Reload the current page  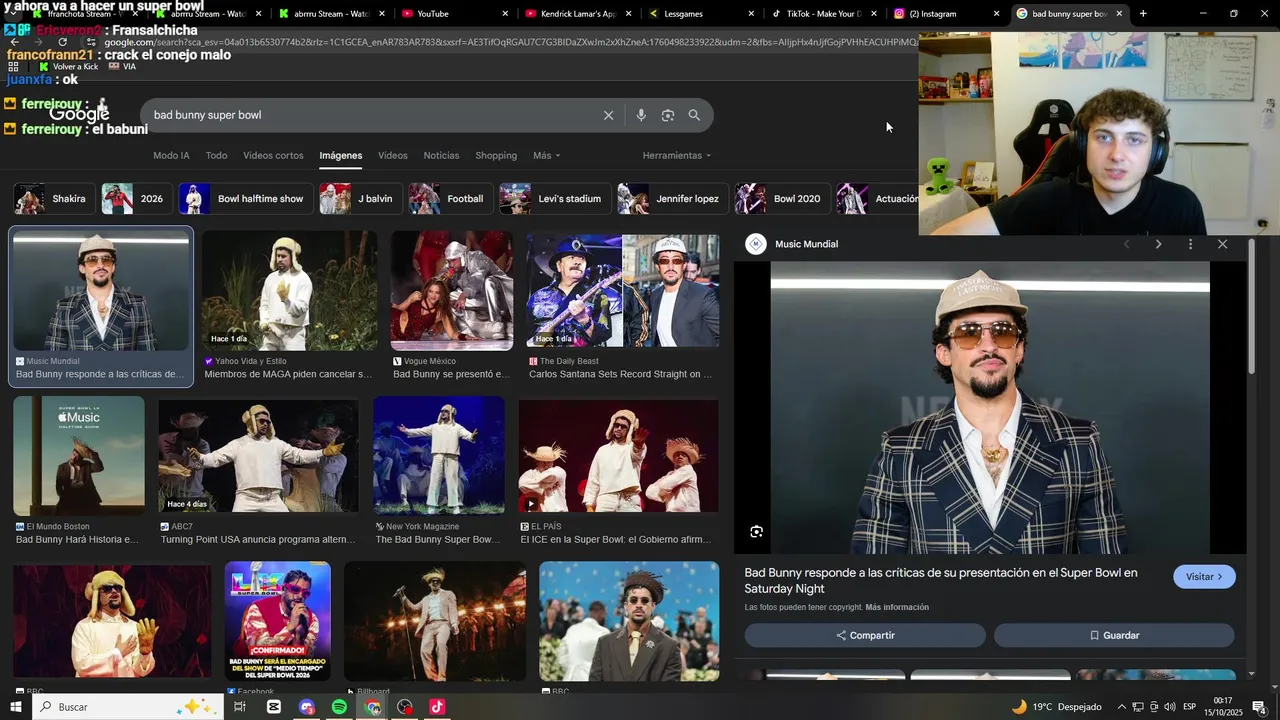tap(62, 42)
